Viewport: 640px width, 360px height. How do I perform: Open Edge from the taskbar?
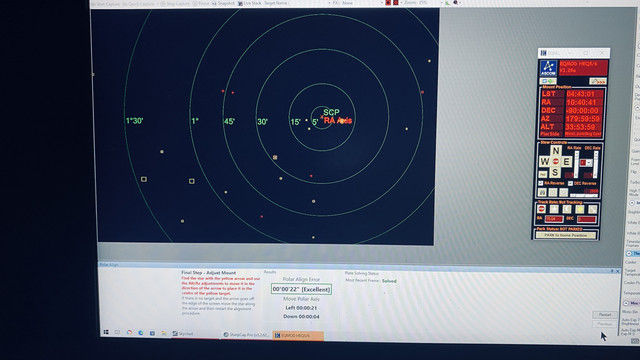pyautogui.click(x=141, y=333)
